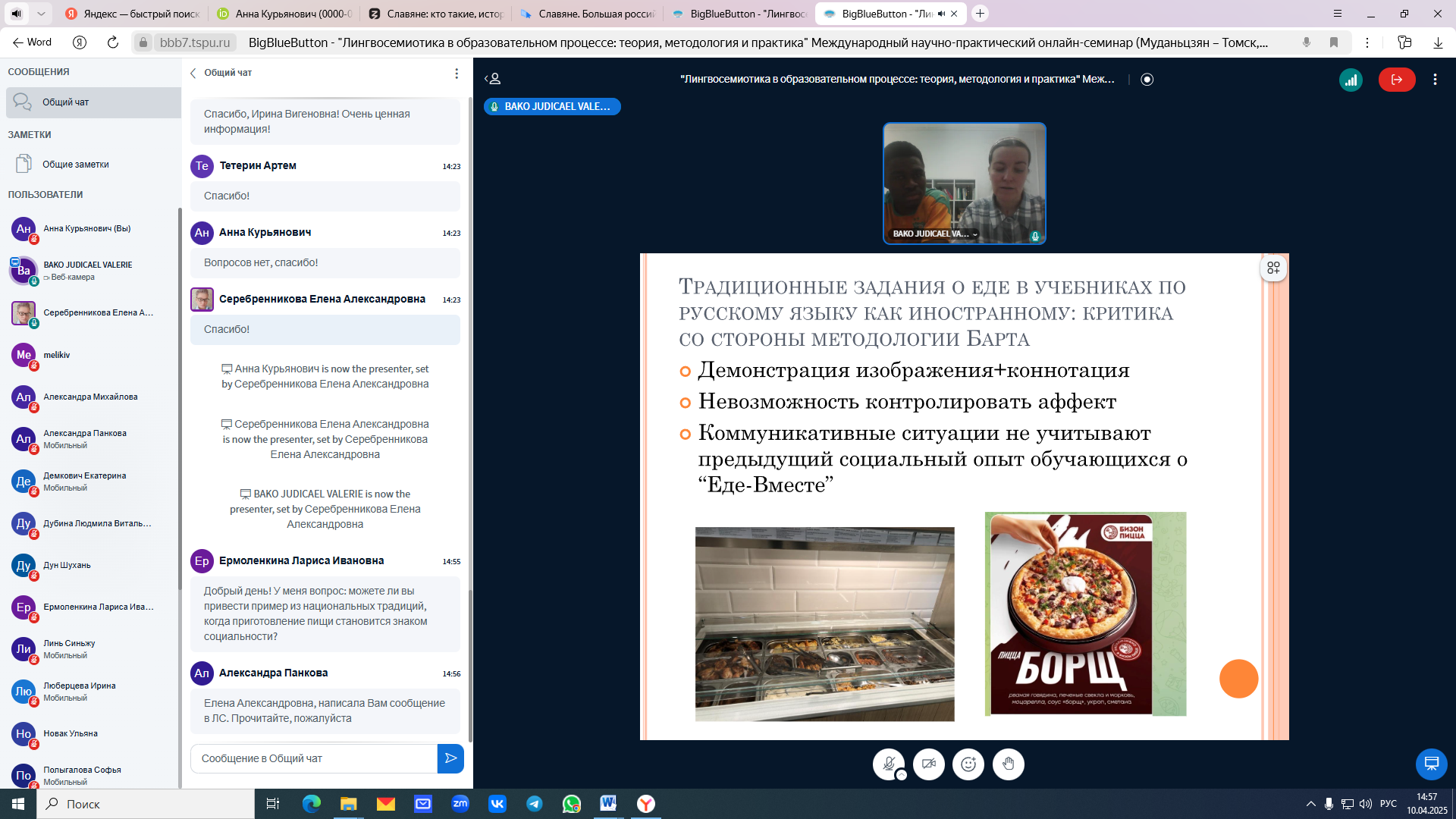Image resolution: width=1456 pixels, height=819 pixels.
Task: Switch РУС input language
Action: pos(1389,804)
